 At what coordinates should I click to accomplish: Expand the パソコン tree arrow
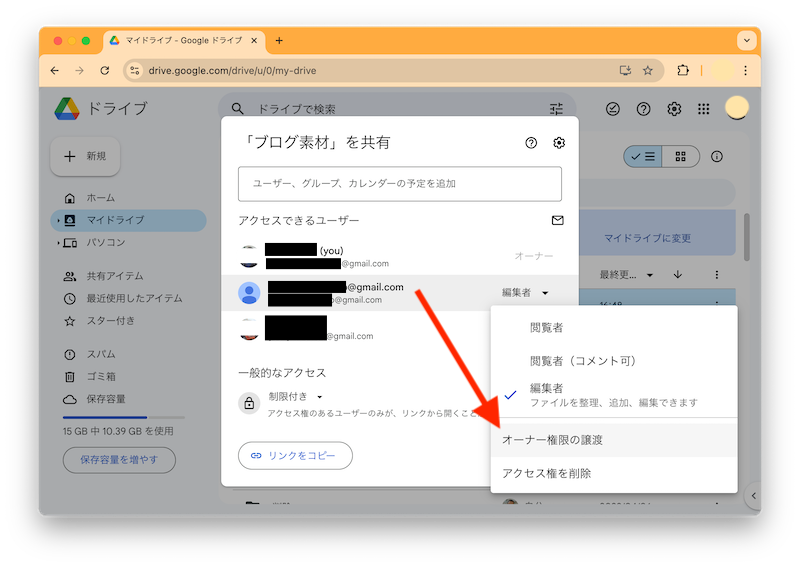tap(58, 243)
